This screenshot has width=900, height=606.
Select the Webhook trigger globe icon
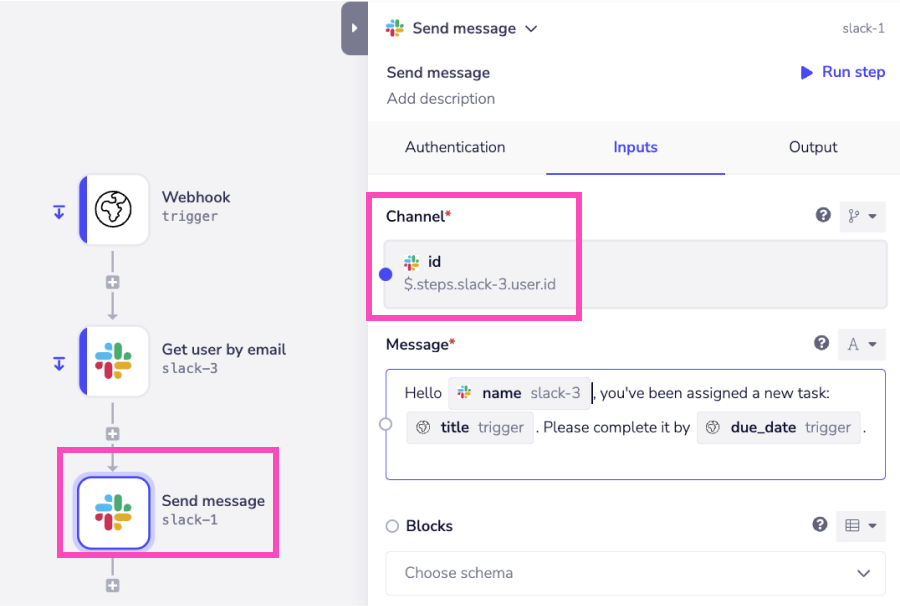pos(113,210)
